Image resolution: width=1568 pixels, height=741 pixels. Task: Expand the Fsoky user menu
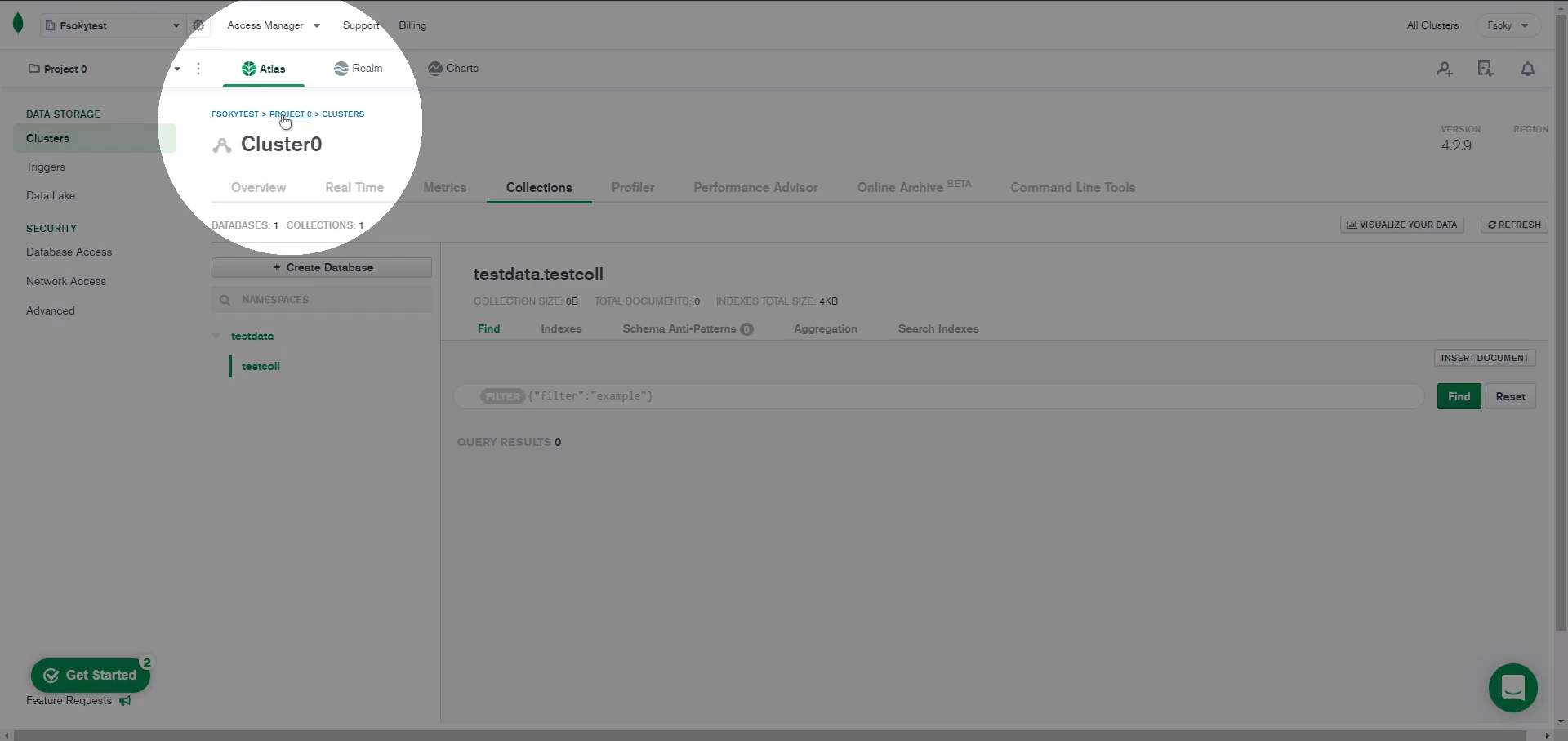pyautogui.click(x=1508, y=25)
